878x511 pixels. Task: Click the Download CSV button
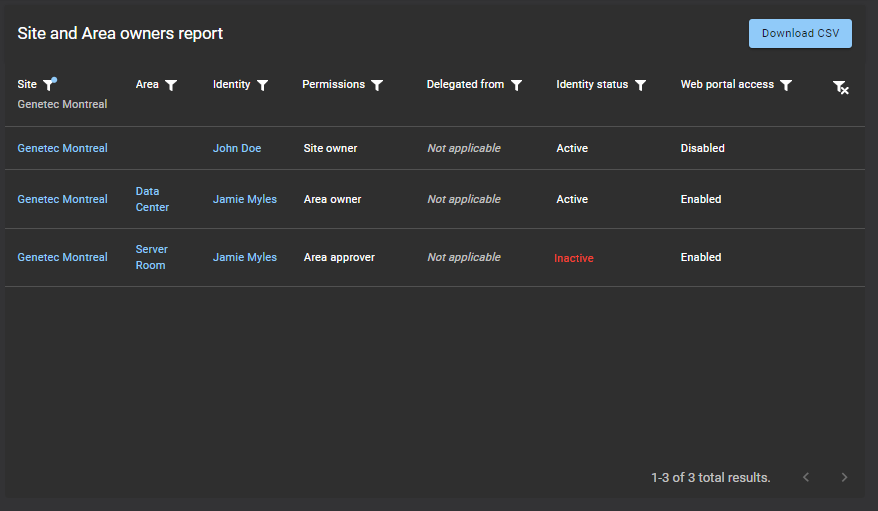800,33
